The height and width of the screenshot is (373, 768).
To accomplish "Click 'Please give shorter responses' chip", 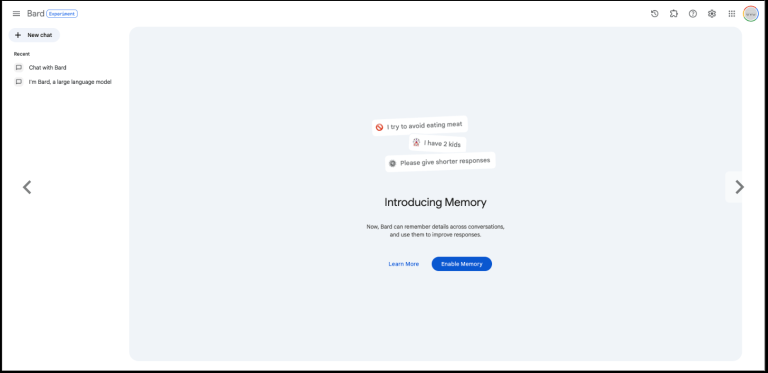I will tap(440, 162).
